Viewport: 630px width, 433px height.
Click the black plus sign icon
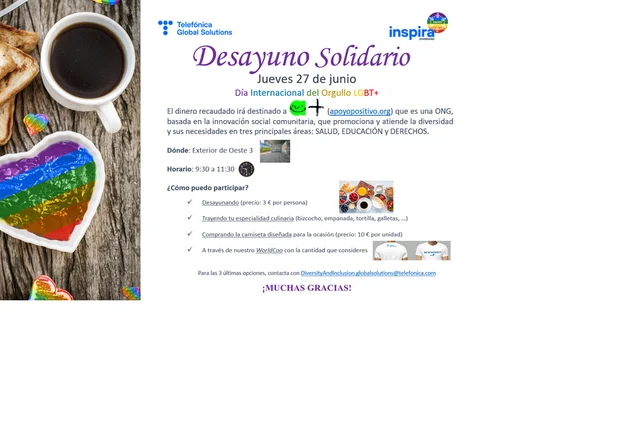[x=316, y=108]
